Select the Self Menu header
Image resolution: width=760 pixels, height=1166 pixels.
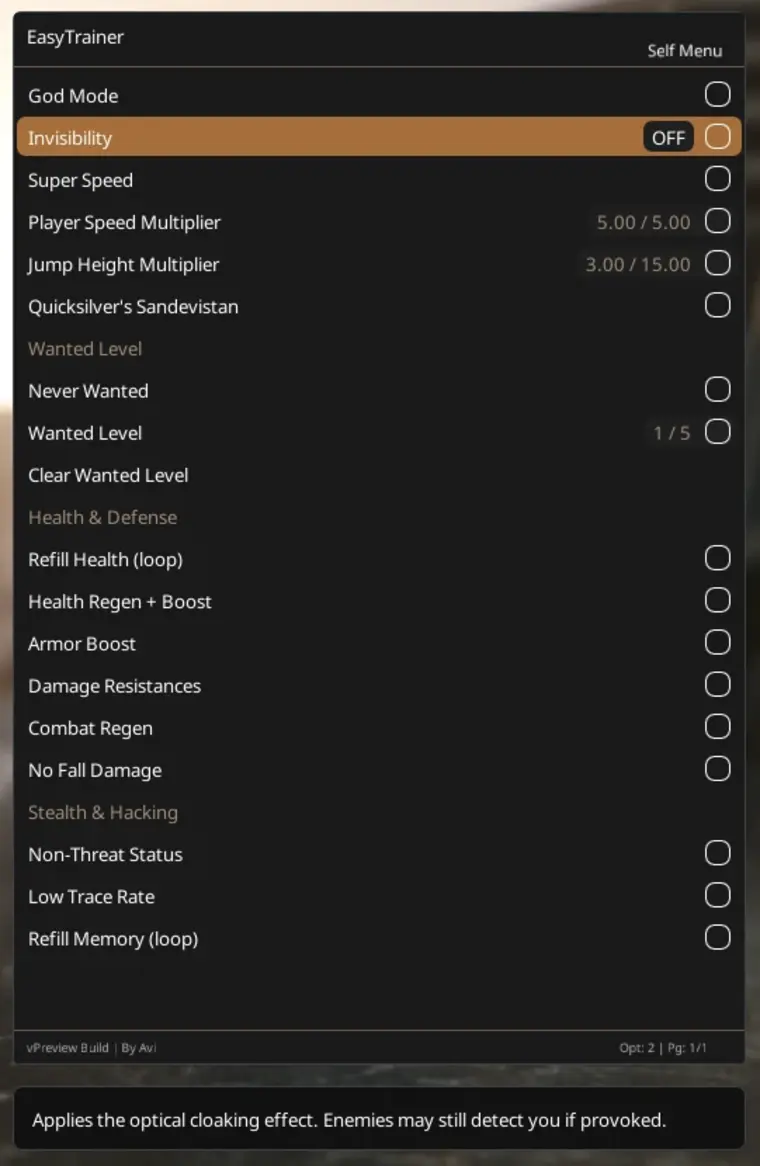coord(685,50)
